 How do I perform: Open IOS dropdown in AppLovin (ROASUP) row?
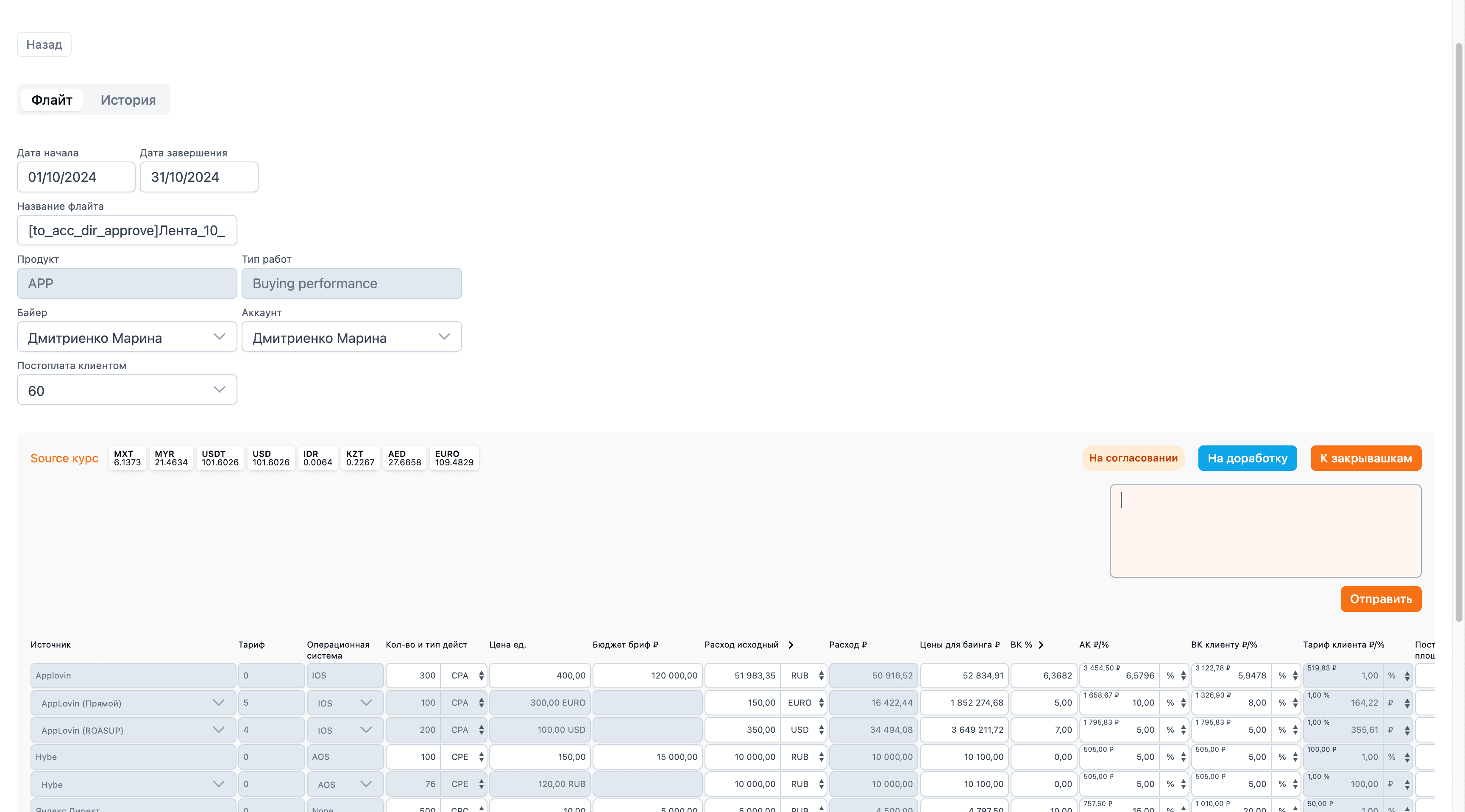(x=345, y=730)
